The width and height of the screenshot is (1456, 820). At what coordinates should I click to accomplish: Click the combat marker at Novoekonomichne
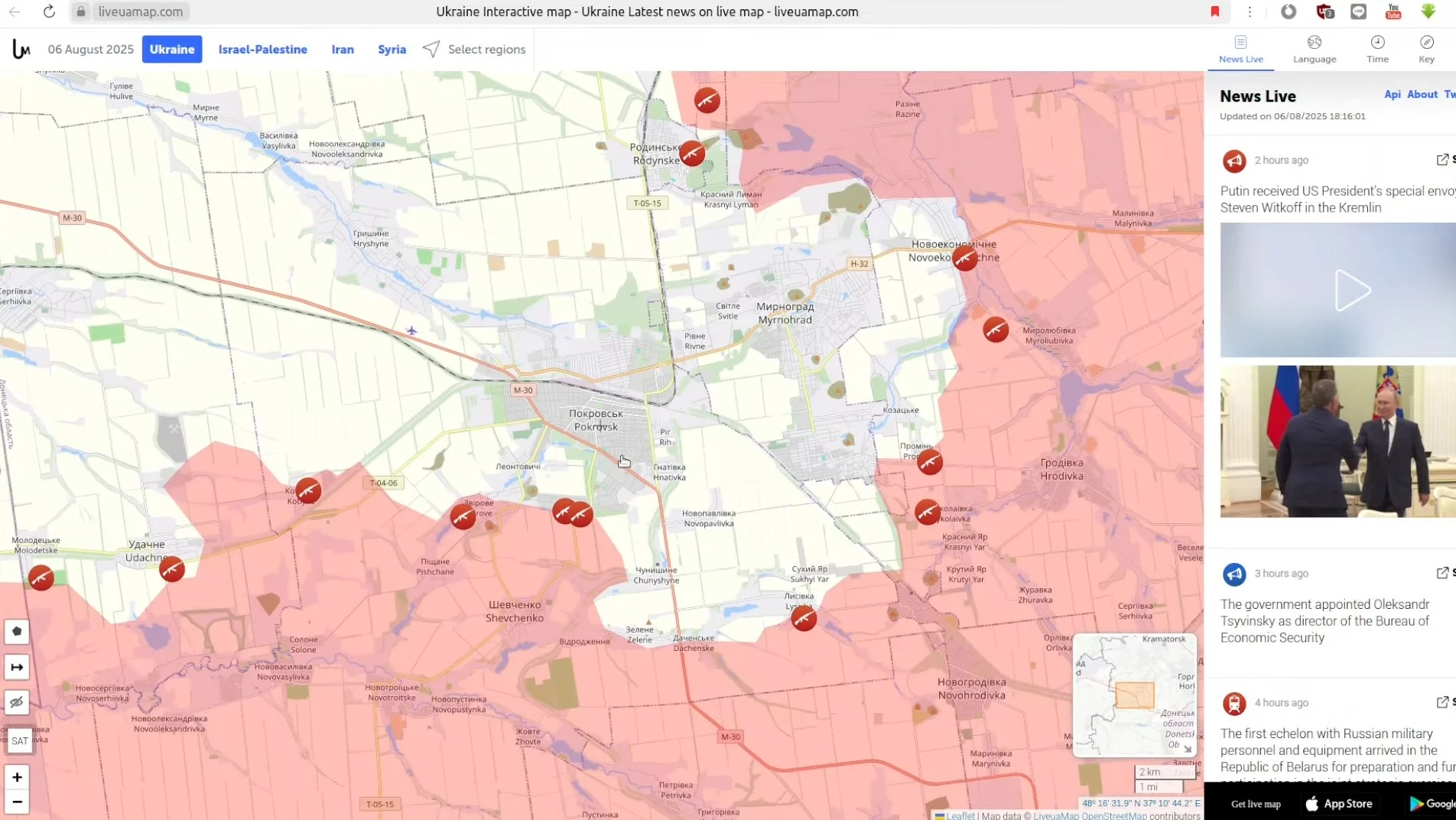click(965, 258)
